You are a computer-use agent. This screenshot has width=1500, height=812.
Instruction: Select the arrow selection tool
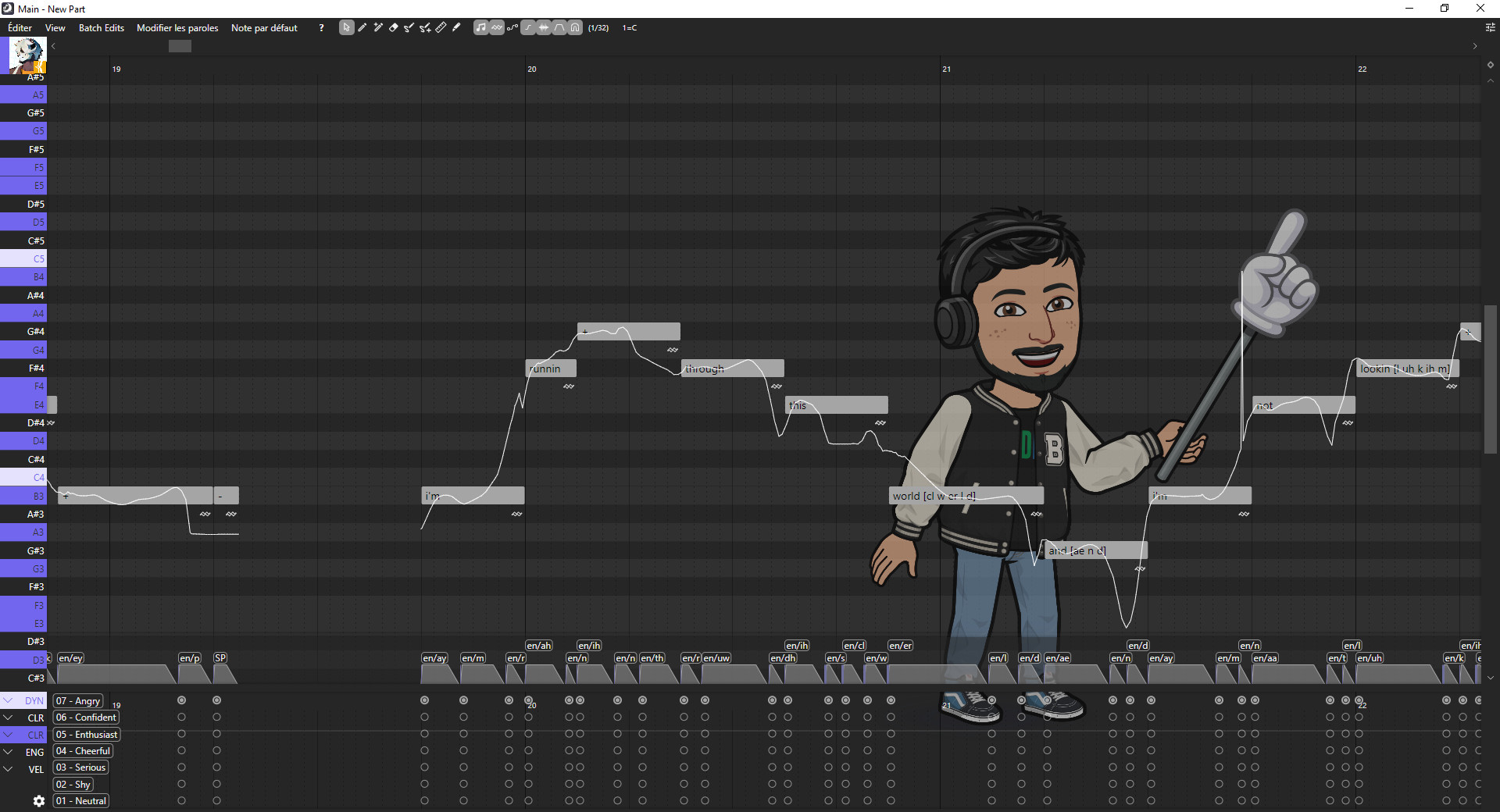(346, 28)
